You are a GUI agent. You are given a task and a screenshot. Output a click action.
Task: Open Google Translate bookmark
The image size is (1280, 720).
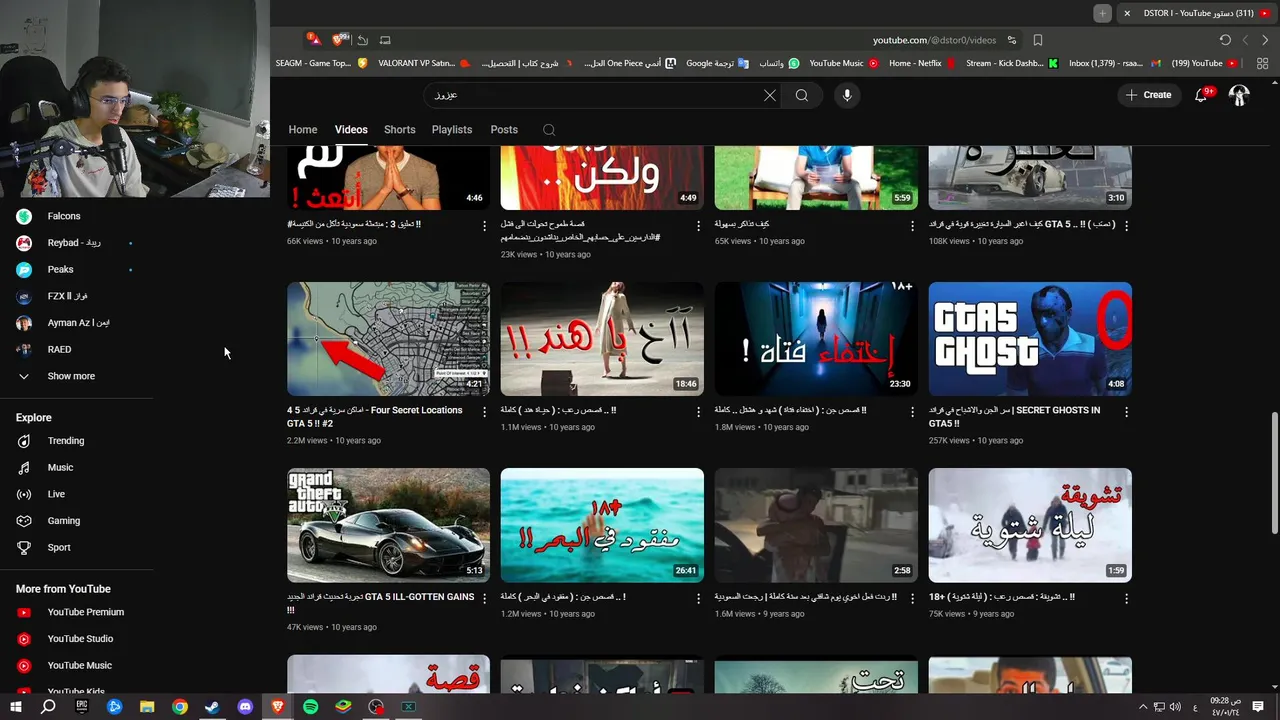718,63
